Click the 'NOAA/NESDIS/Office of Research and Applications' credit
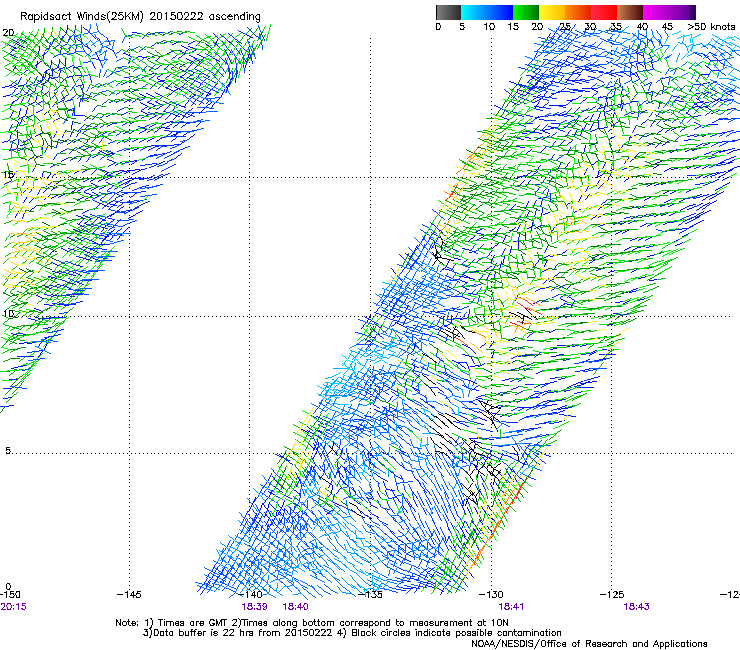This screenshot has width=740, height=650. pos(589,644)
